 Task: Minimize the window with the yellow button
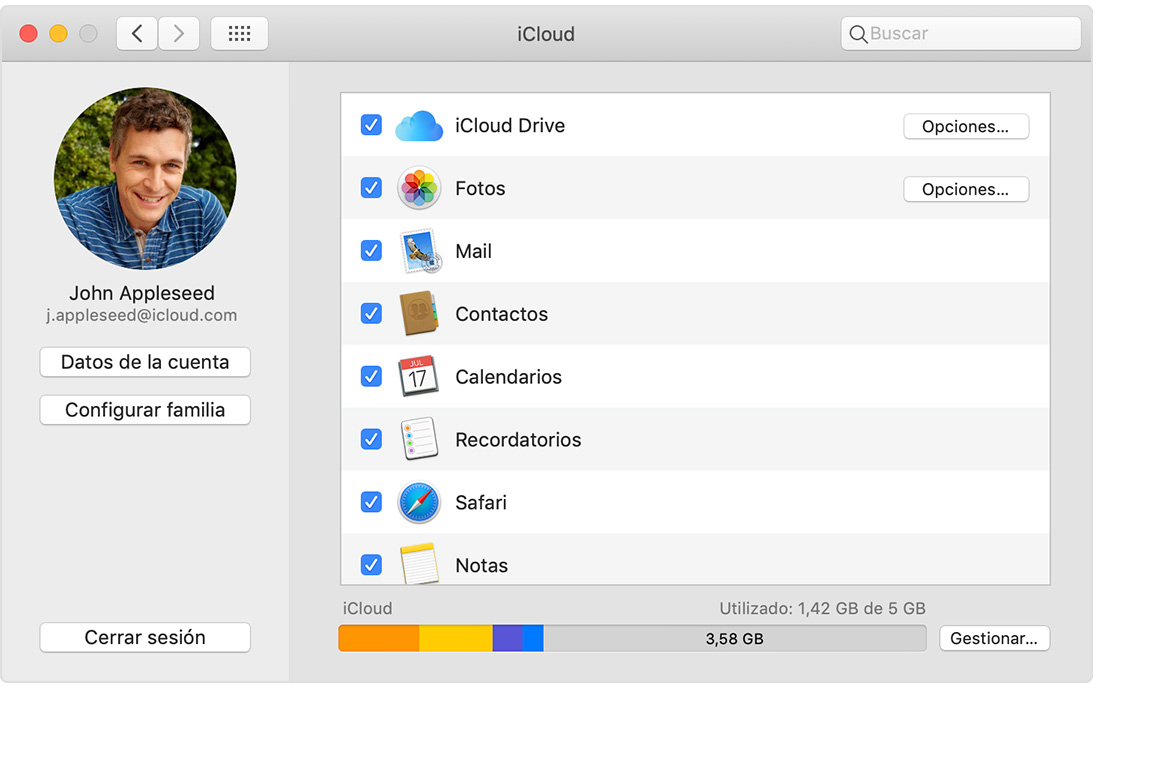click(58, 33)
